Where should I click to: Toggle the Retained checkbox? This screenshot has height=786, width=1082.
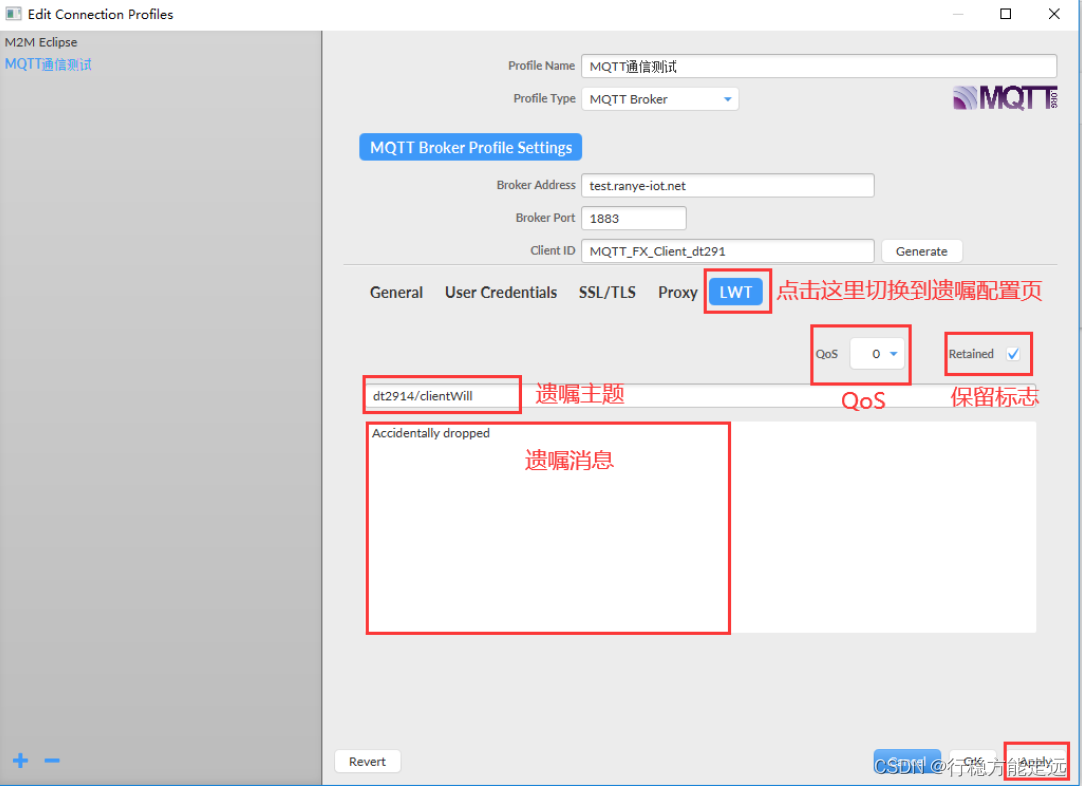pos(1013,353)
